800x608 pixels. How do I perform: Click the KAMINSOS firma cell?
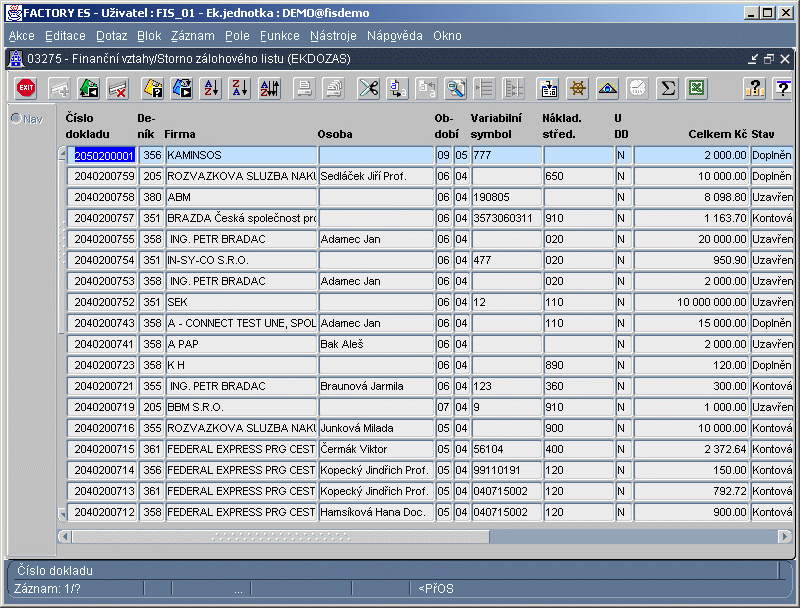[241, 155]
